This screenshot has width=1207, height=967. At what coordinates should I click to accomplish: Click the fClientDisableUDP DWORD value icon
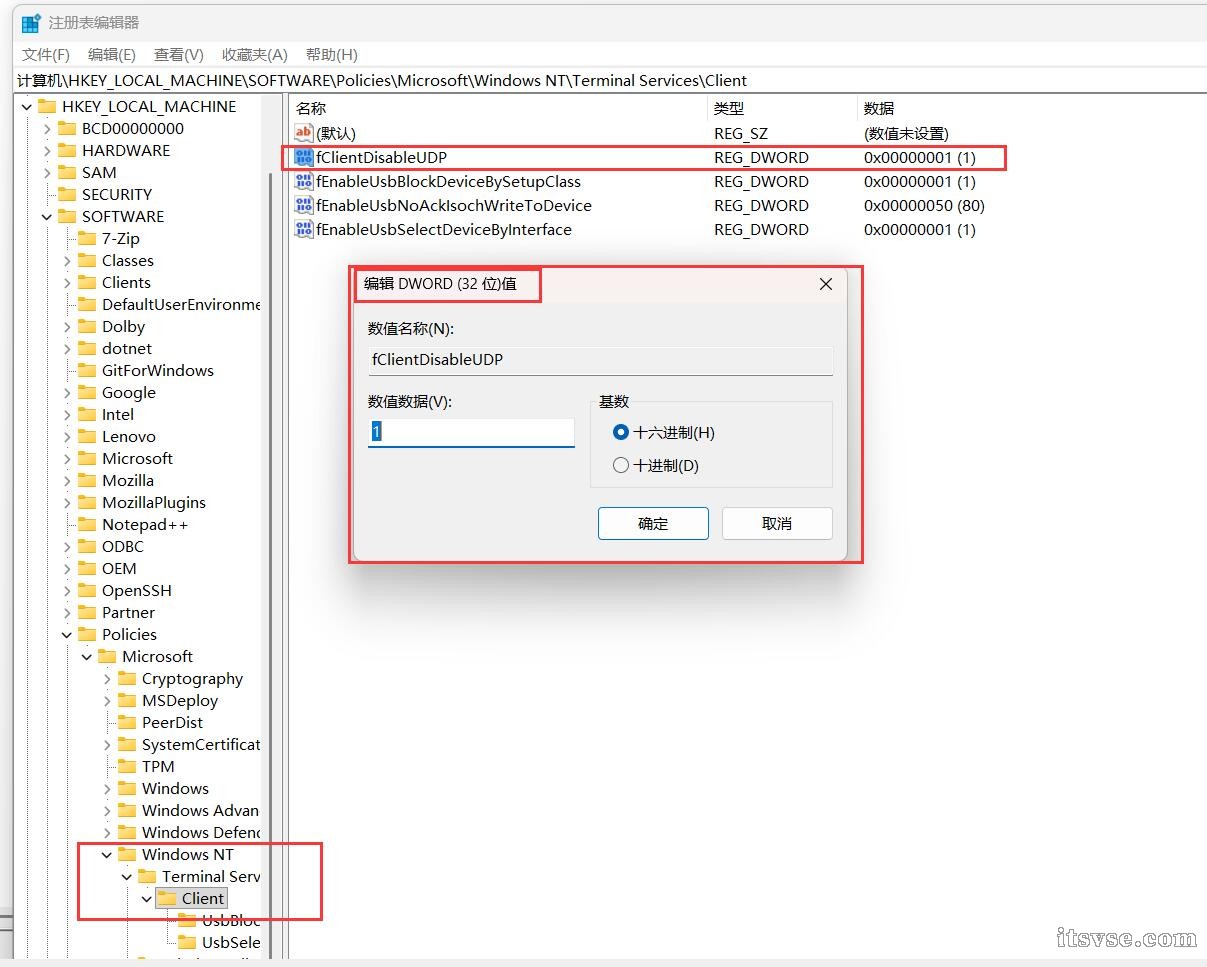tap(304, 158)
